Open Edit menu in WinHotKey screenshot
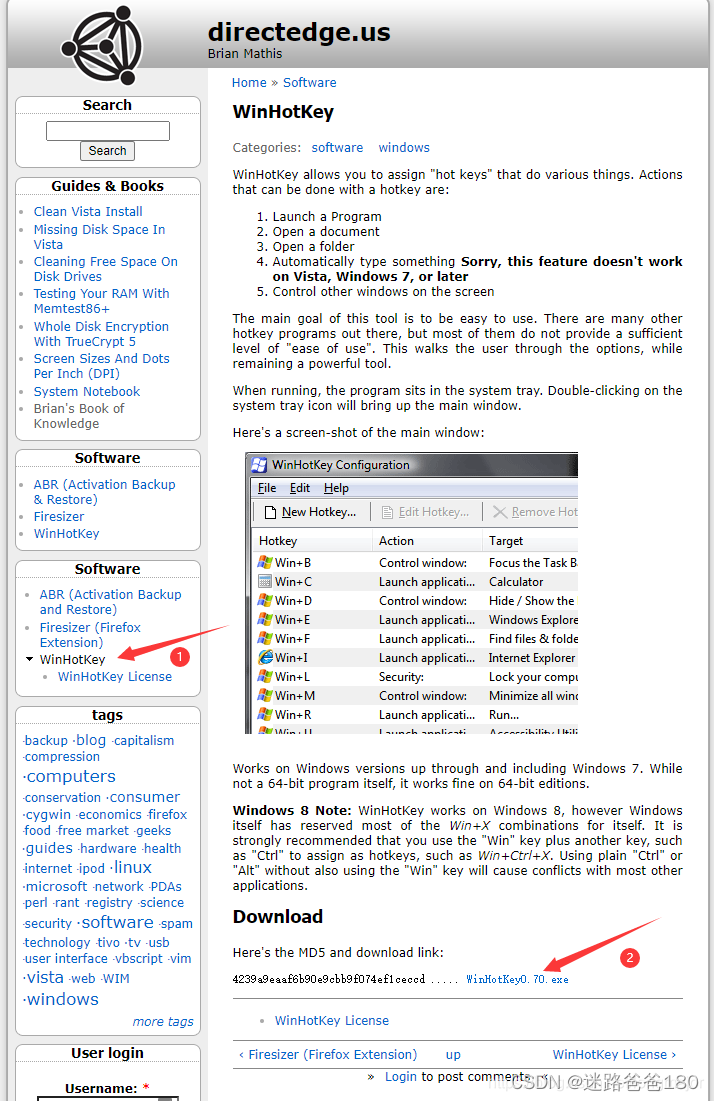Screen dimensions: 714x1101 pyautogui.click(x=299, y=488)
